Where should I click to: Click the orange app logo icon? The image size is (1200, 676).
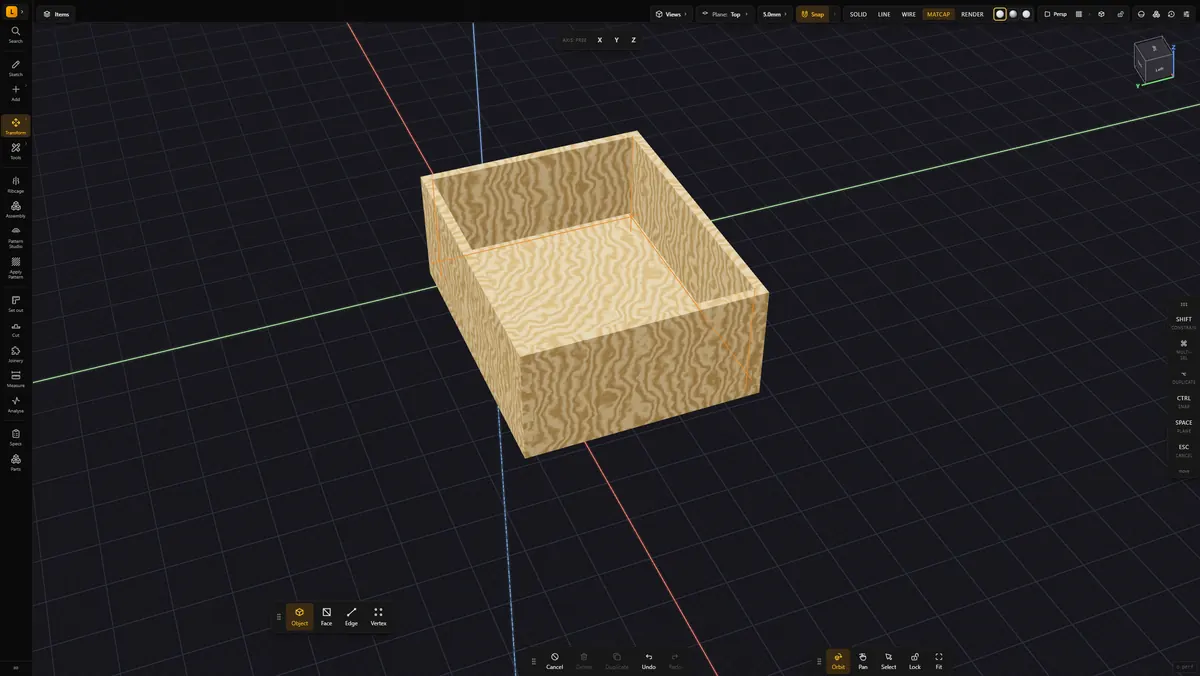click(11, 11)
